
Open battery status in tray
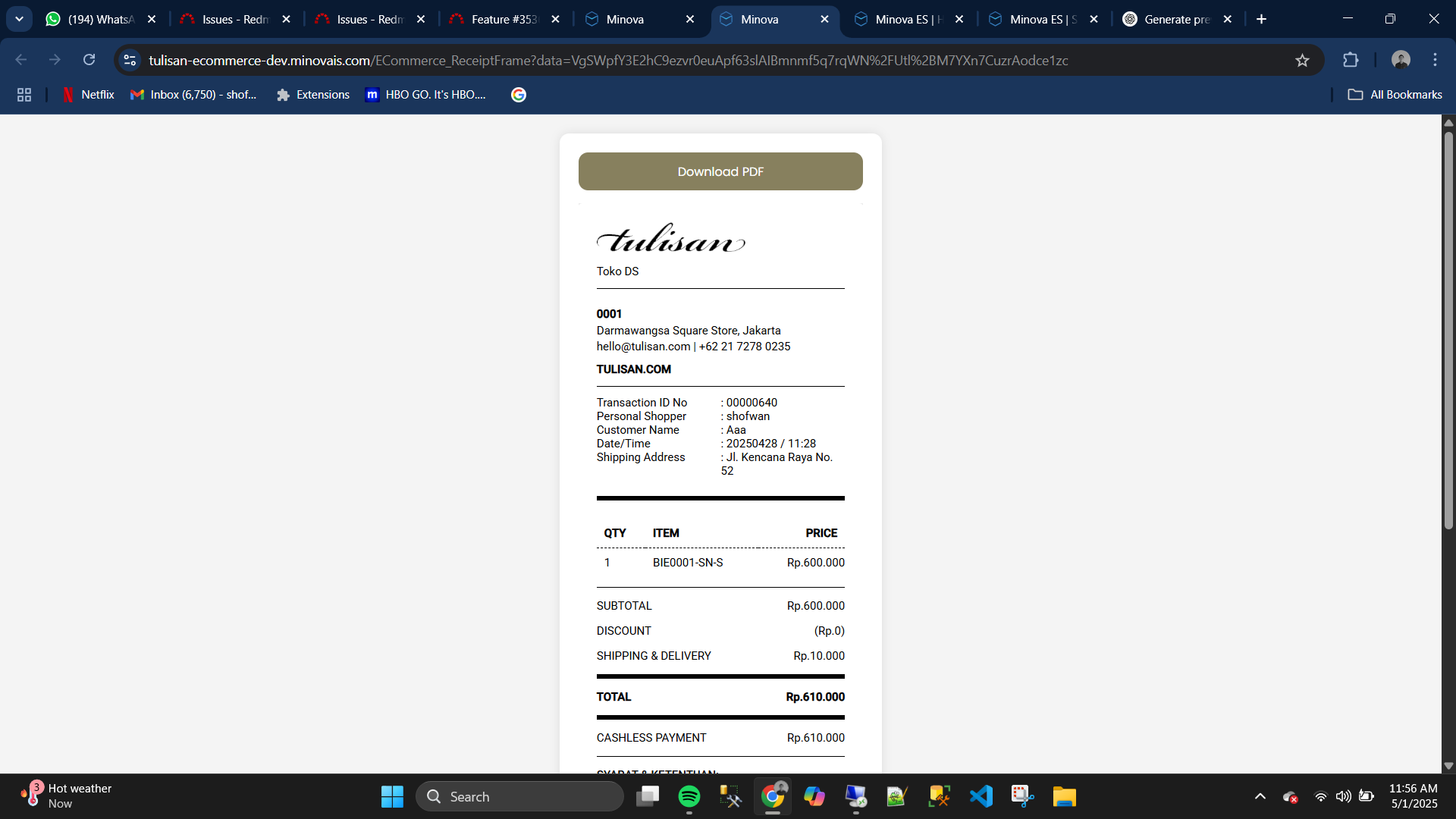tap(1367, 796)
